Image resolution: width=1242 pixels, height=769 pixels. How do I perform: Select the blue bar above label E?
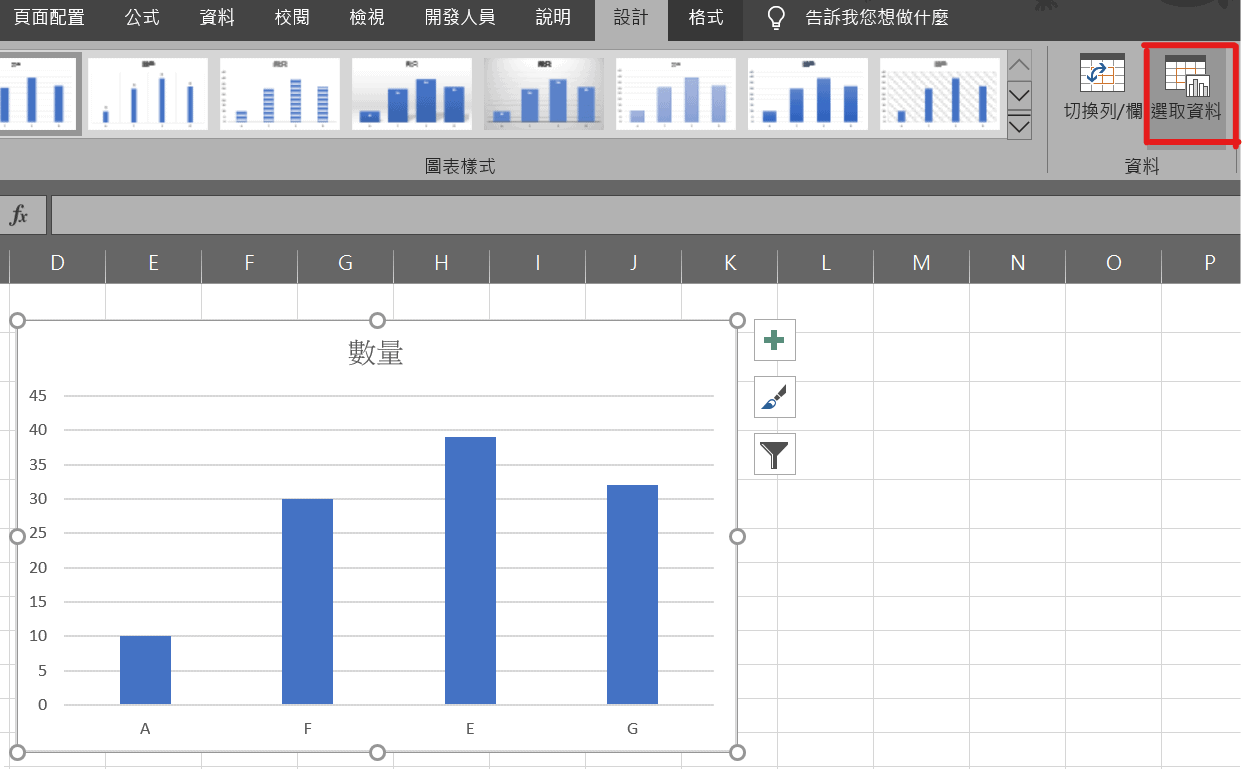pyautogui.click(x=470, y=570)
